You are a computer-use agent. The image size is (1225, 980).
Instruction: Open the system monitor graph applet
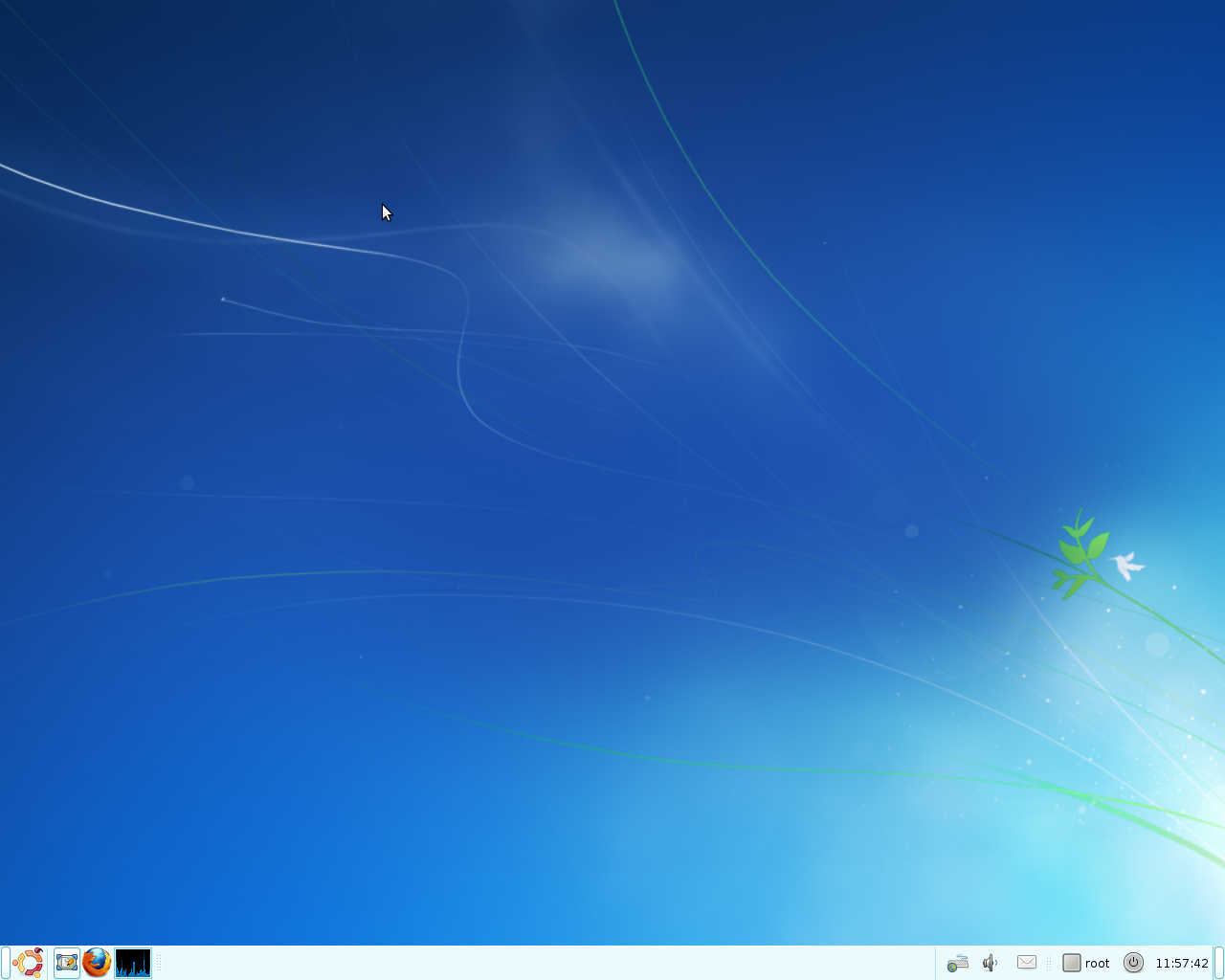[133, 963]
